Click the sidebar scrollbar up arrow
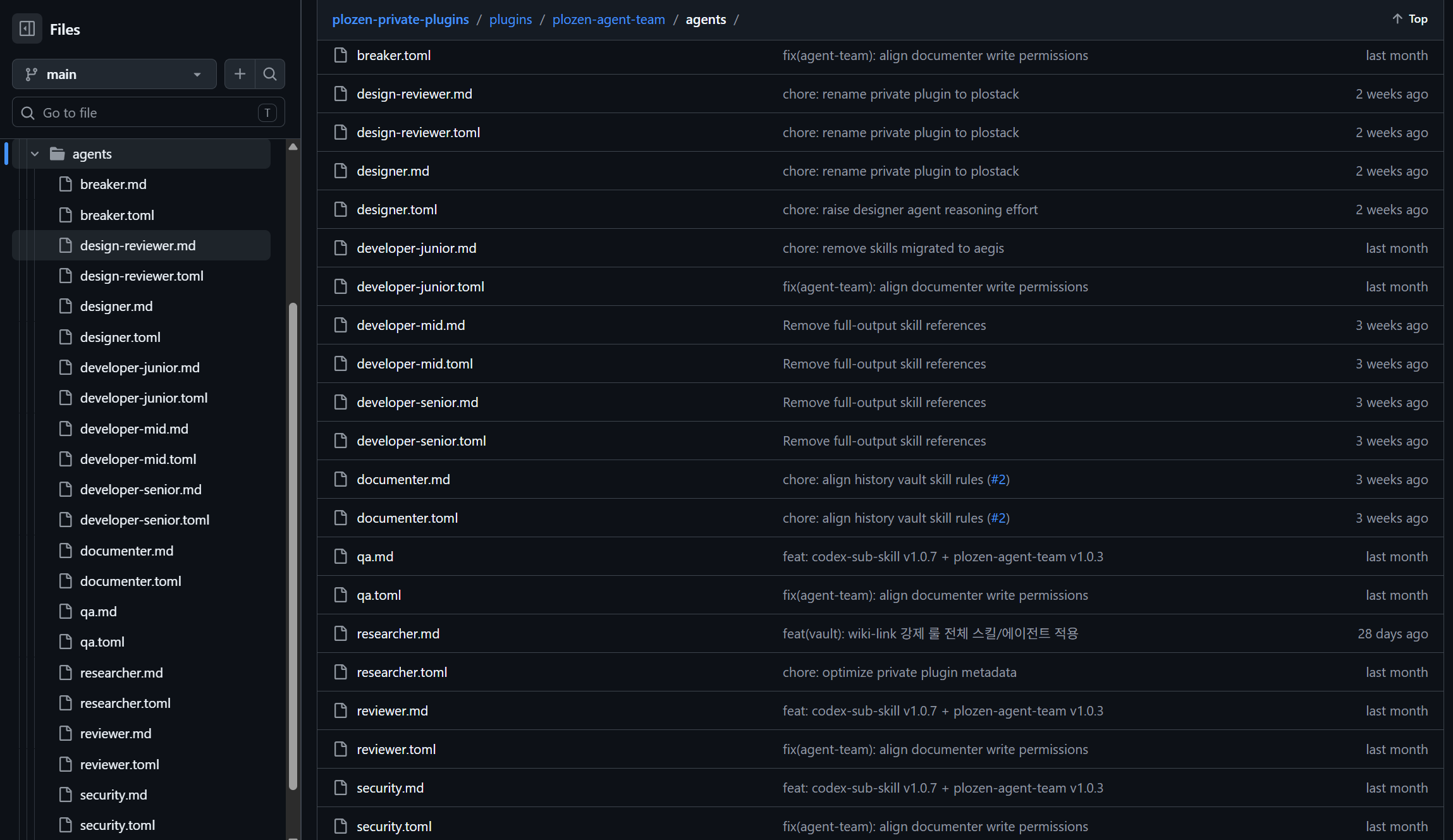 tap(293, 147)
